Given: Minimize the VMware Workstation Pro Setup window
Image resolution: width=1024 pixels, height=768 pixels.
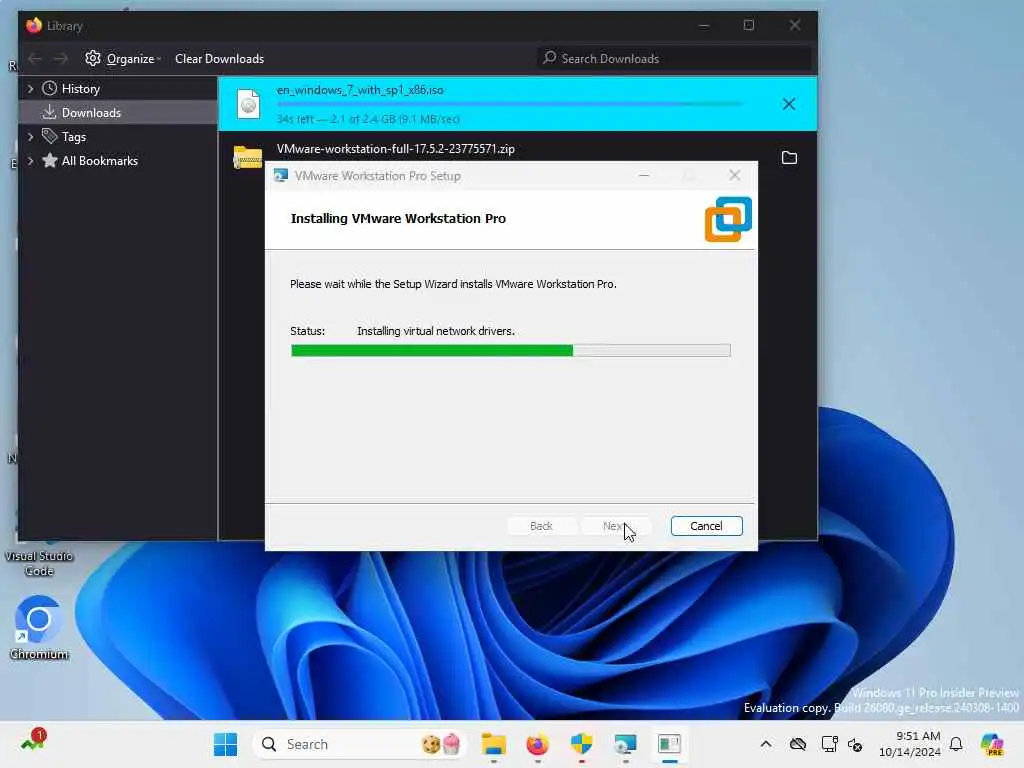Looking at the screenshot, I should [x=644, y=176].
